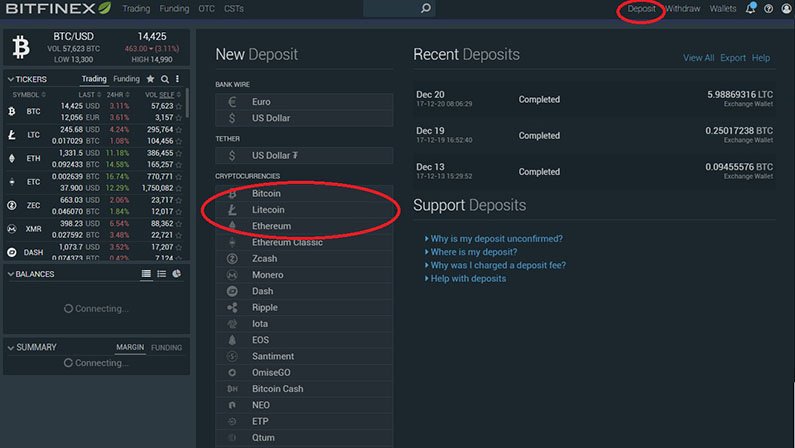Click the favorites star in Tickers header

click(x=151, y=79)
